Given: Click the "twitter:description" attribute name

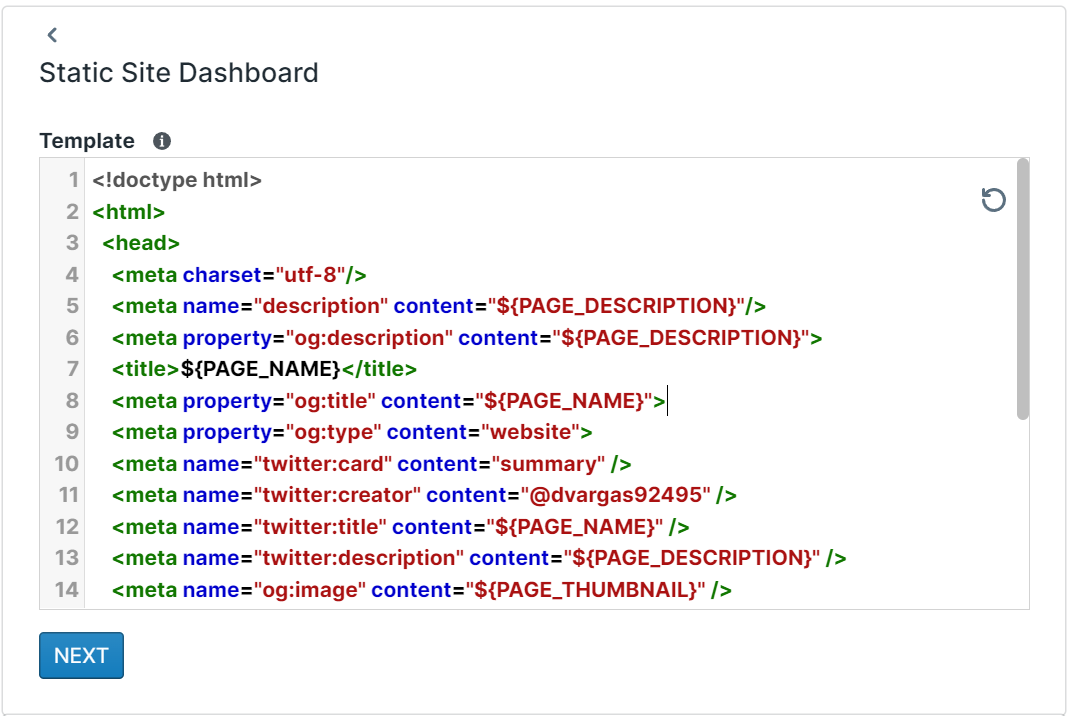Looking at the screenshot, I should click(x=357, y=558).
